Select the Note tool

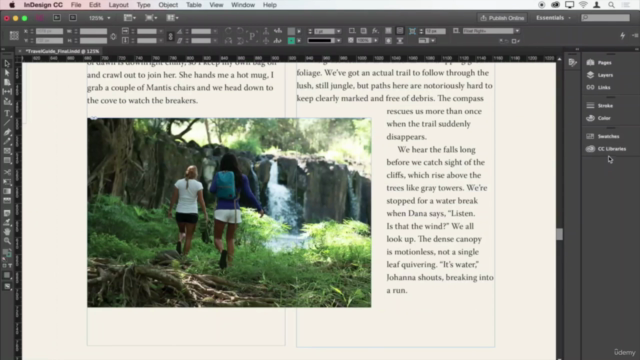7,213
